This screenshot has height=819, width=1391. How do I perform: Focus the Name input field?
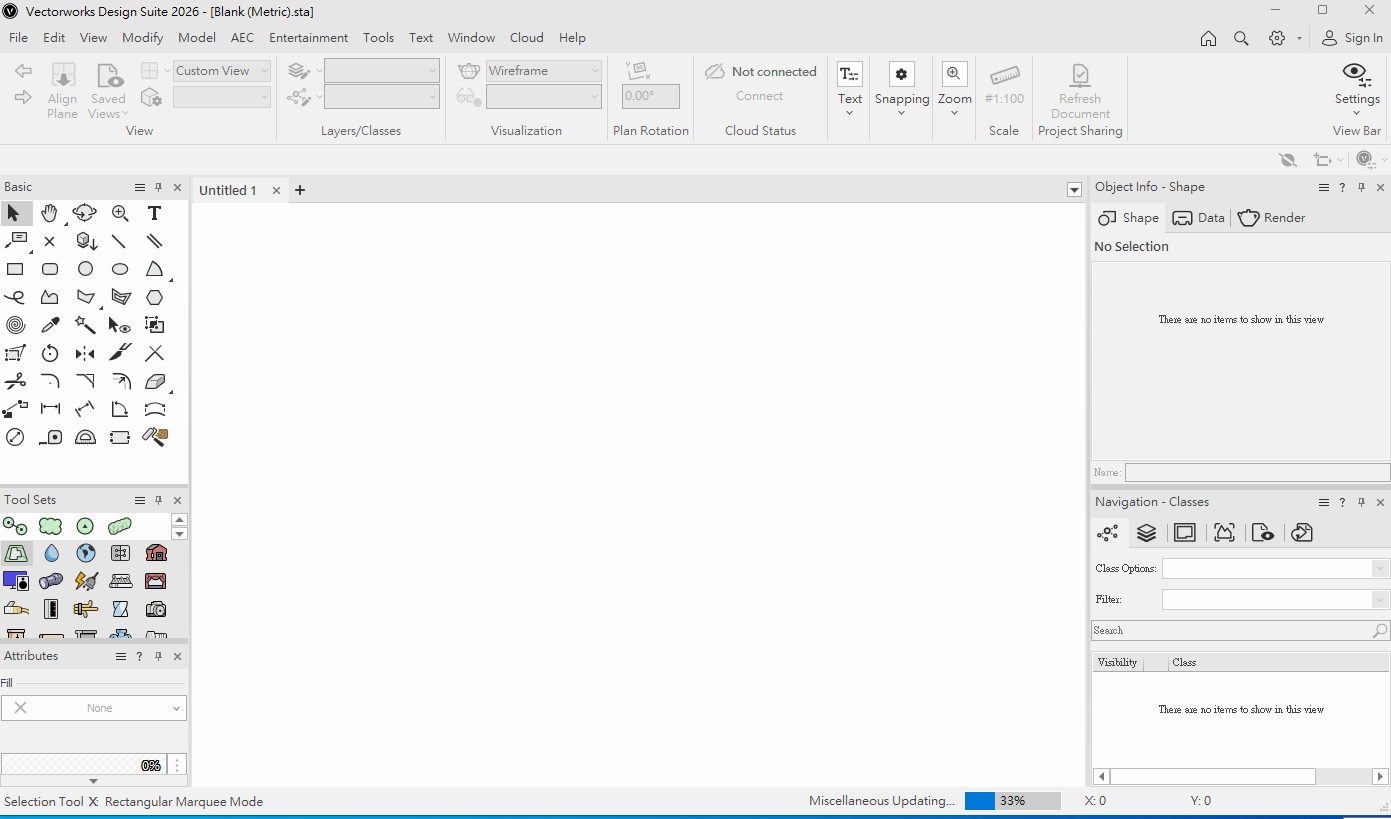coord(1257,472)
